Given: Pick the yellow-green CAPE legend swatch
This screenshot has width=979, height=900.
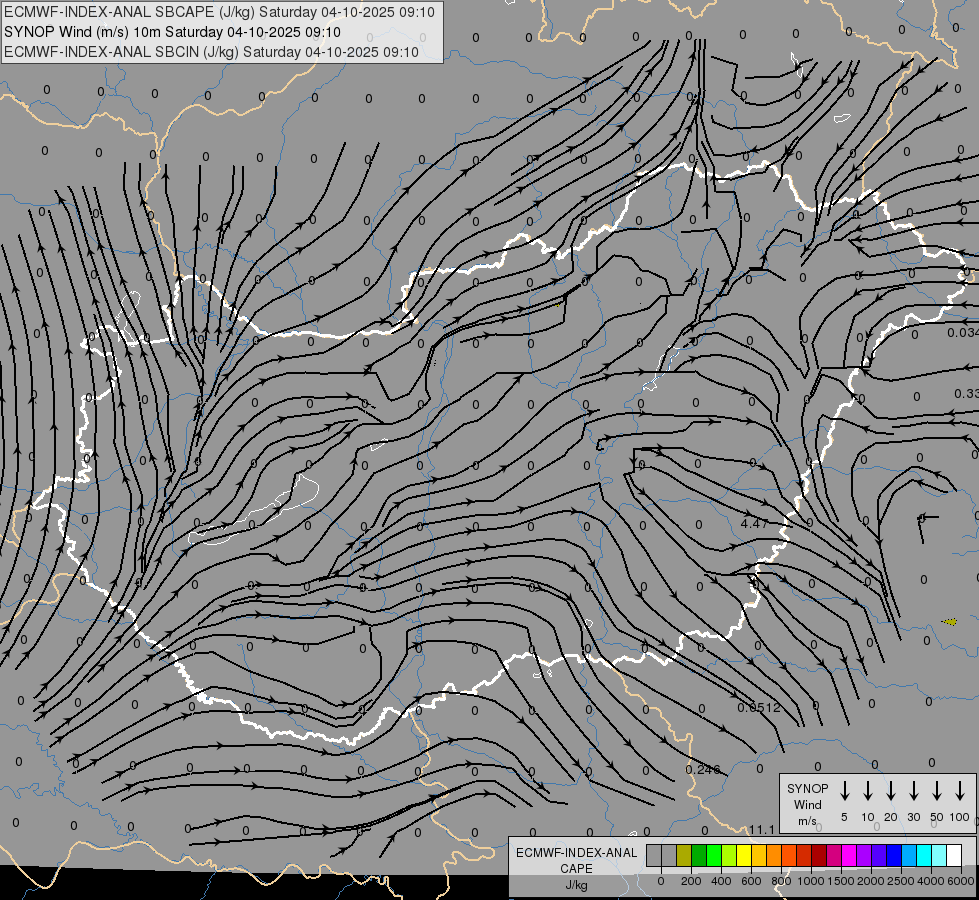Looking at the screenshot, I should pyautogui.click(x=729, y=856).
